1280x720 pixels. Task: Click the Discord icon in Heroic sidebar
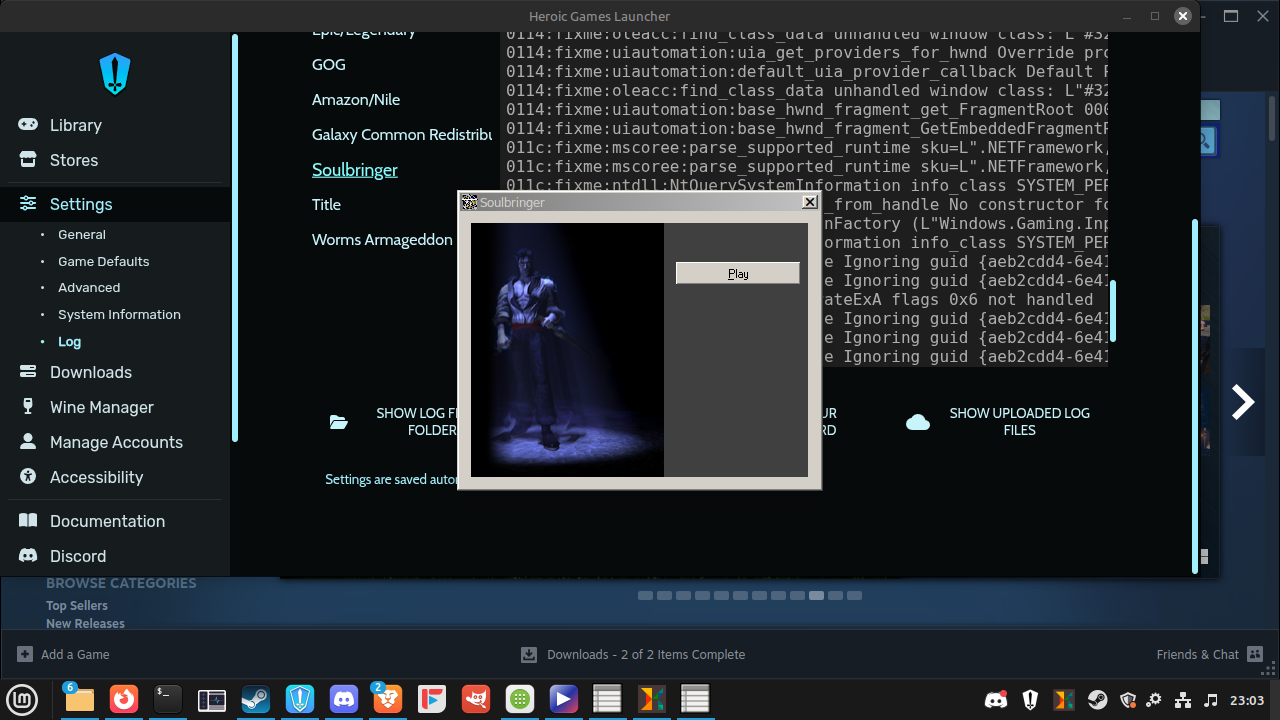click(28, 556)
